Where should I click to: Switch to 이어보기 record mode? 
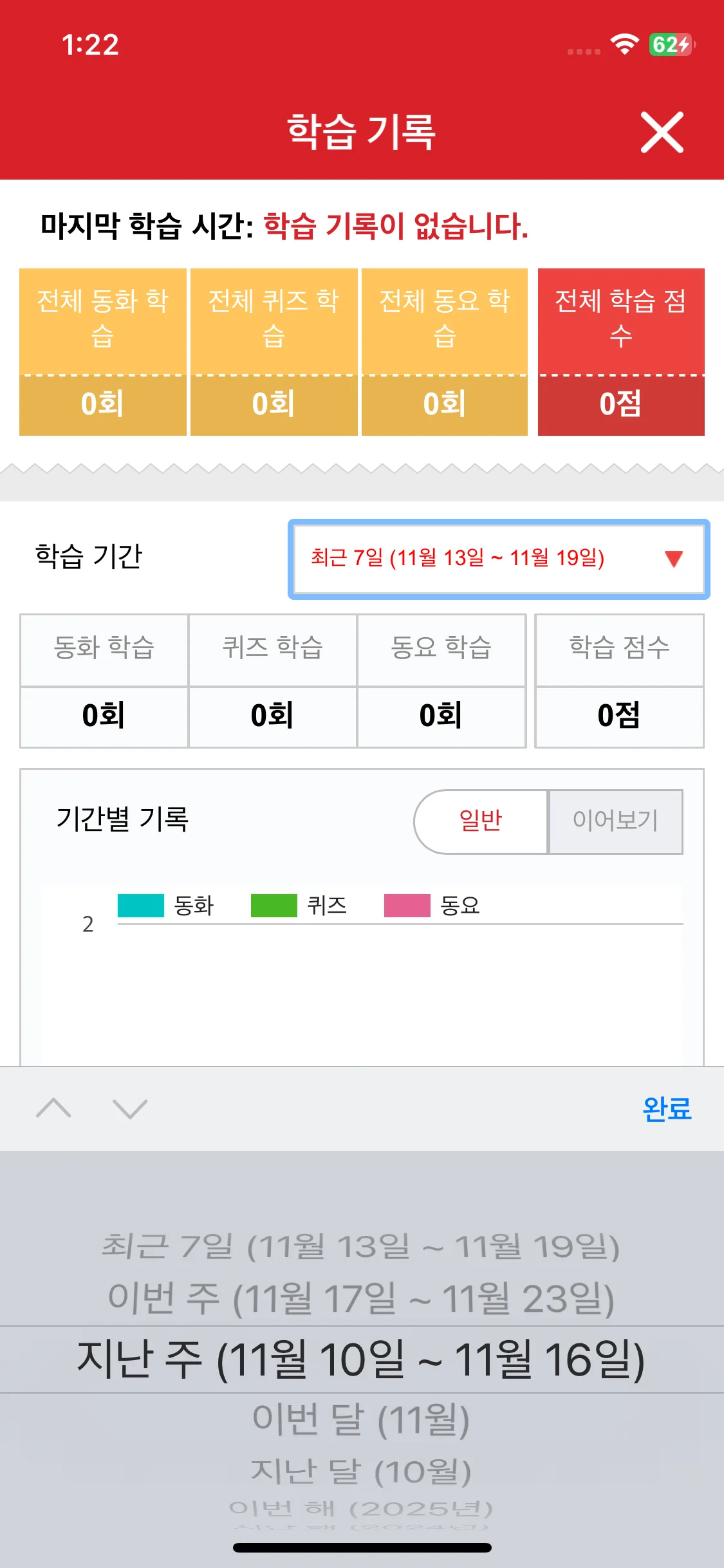tap(615, 821)
